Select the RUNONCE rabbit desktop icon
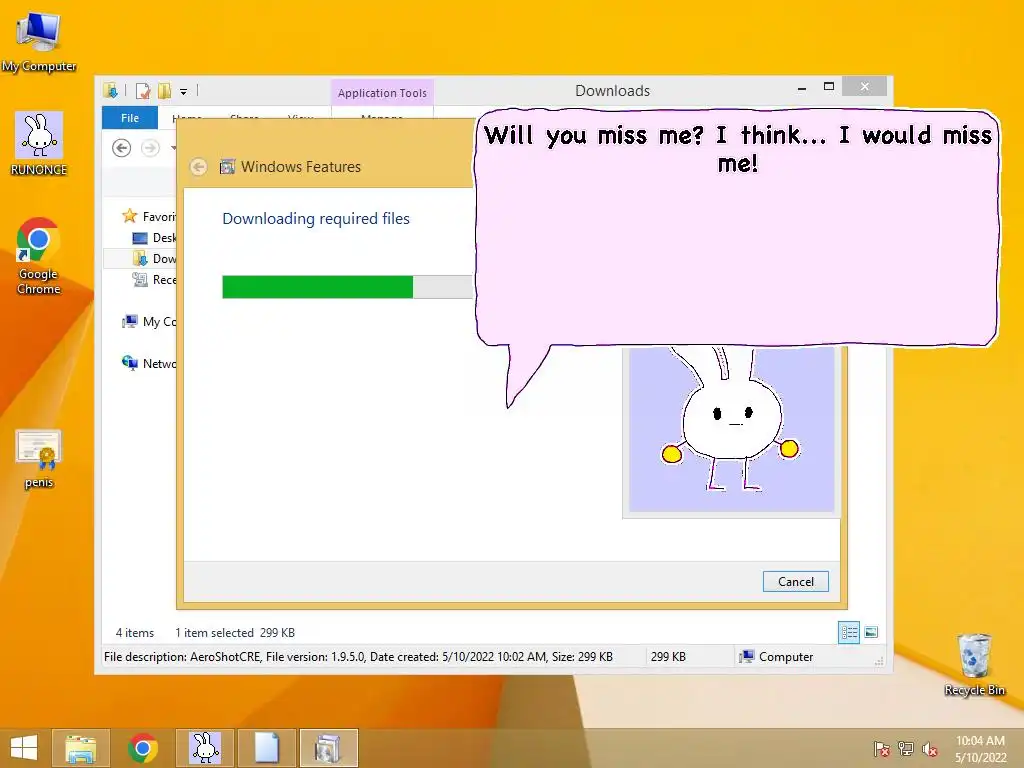This screenshot has width=1024, height=768. (39, 144)
